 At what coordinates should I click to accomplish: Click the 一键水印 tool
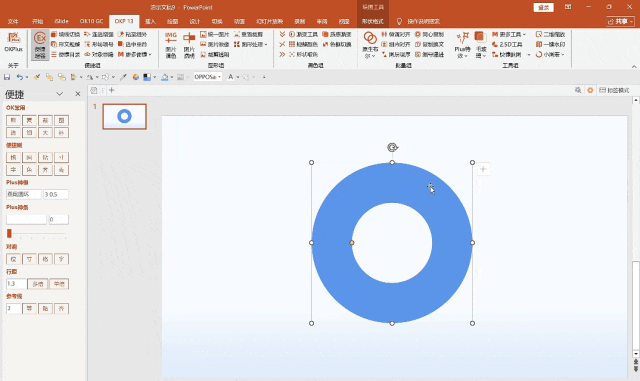coord(550,44)
